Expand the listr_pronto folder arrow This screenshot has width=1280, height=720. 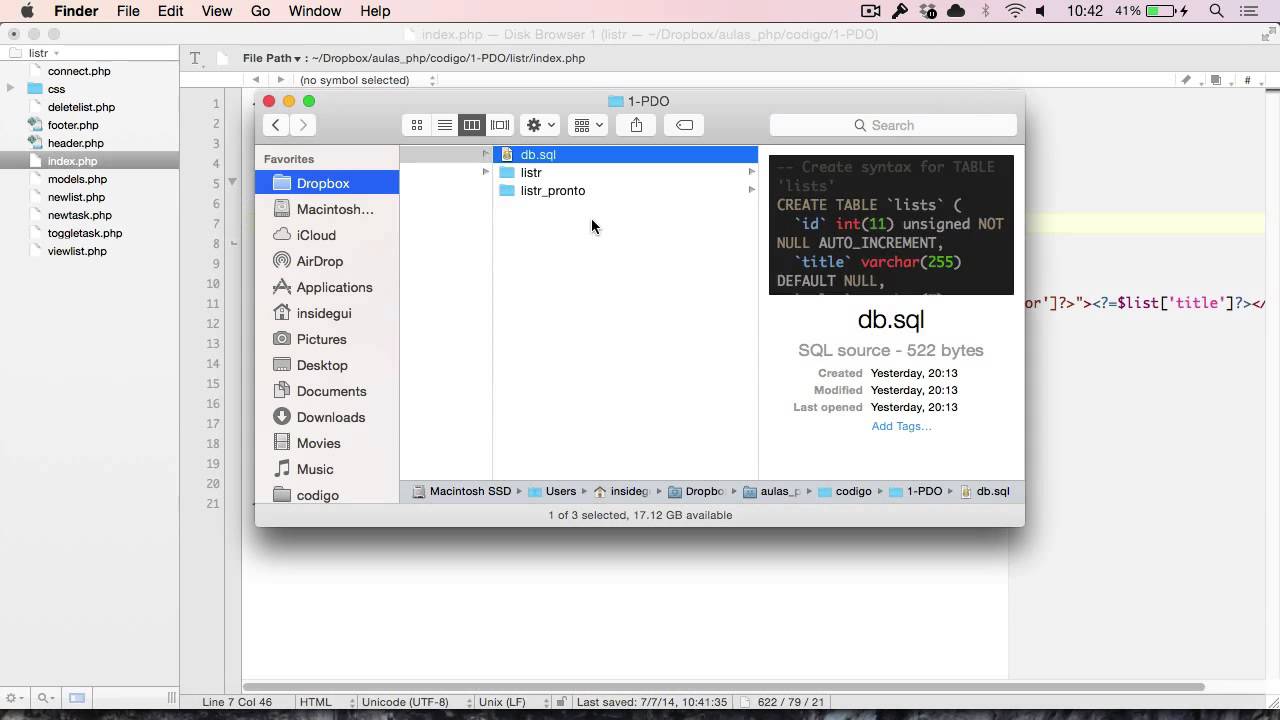pyautogui.click(x=751, y=190)
